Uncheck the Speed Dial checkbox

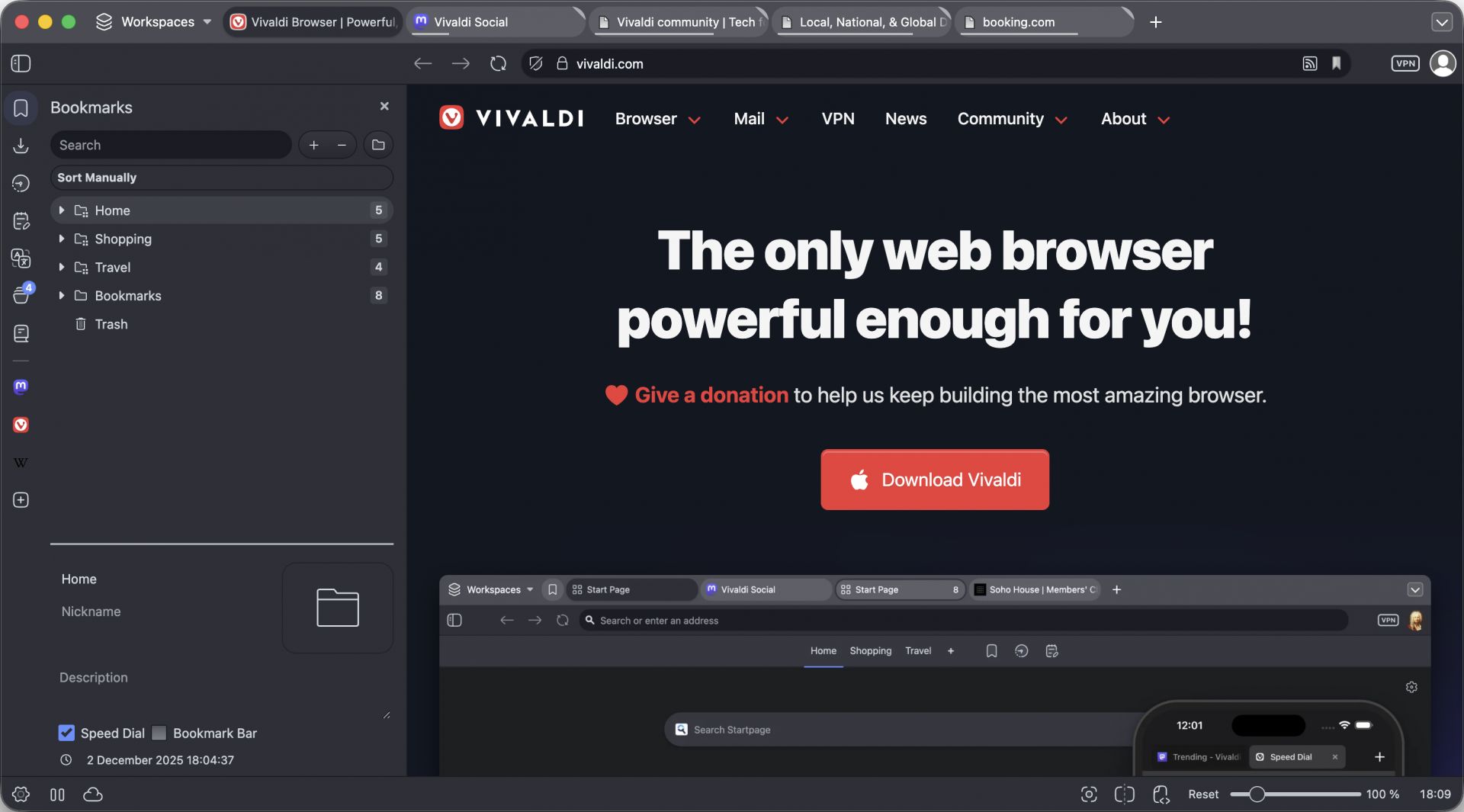[x=67, y=733]
